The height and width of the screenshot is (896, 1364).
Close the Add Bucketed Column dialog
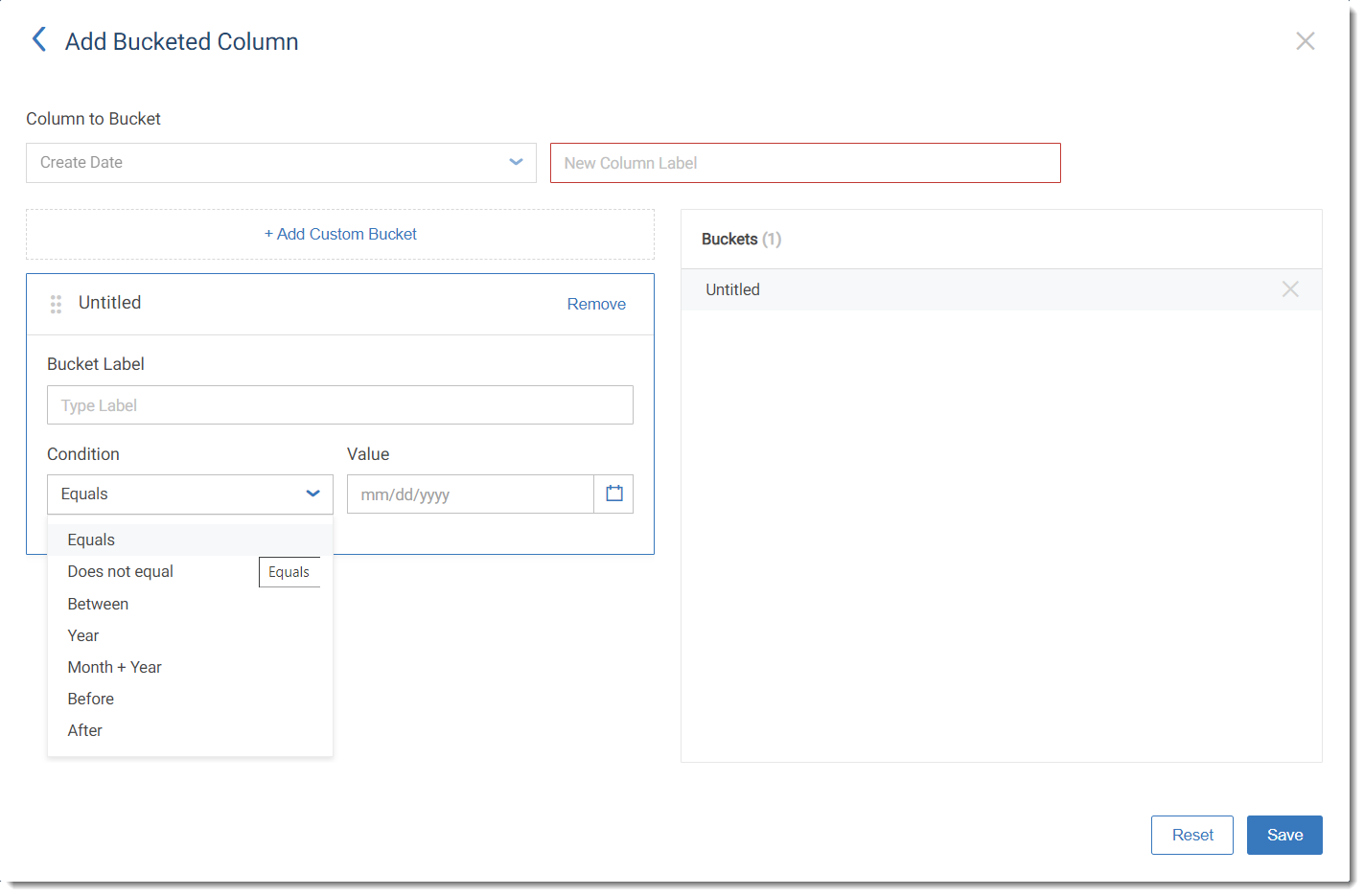(1305, 41)
